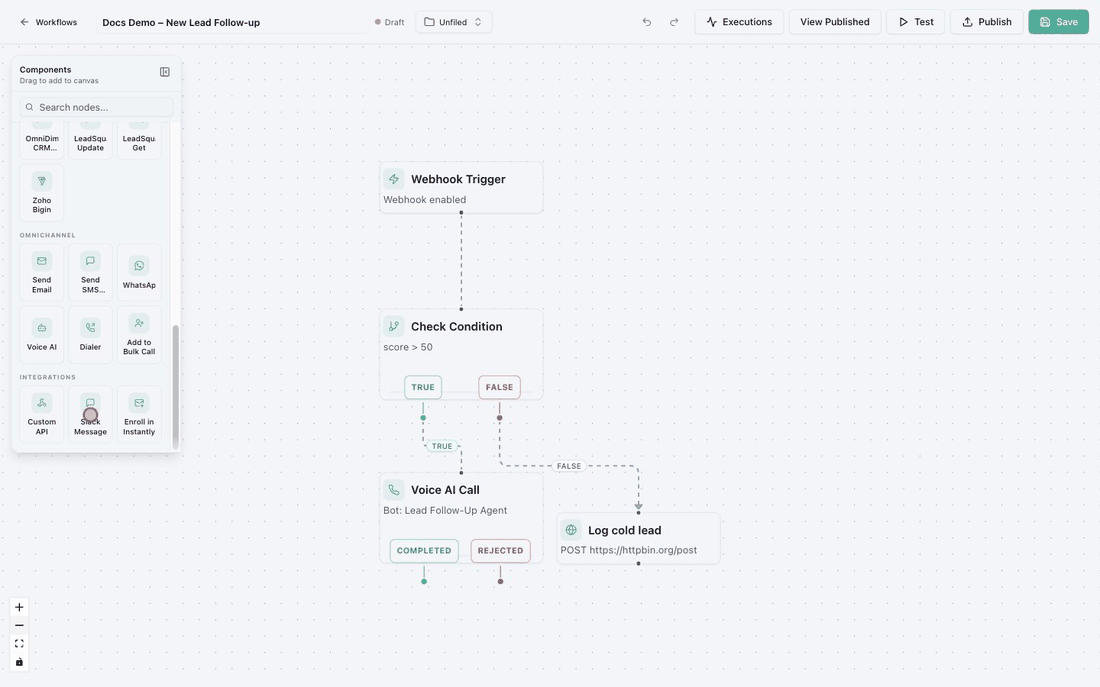Screen dimensions: 1100x687
Task: Zoom in on the canvas
Action: [19, 607]
